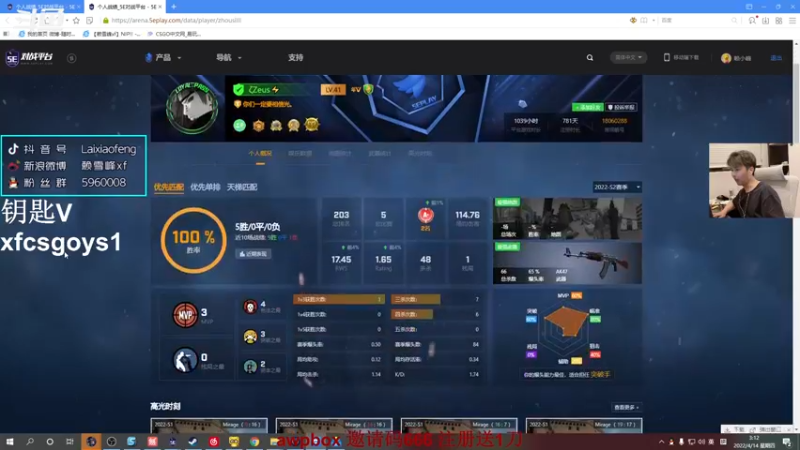Switch to the fifth profile tab

419,154
